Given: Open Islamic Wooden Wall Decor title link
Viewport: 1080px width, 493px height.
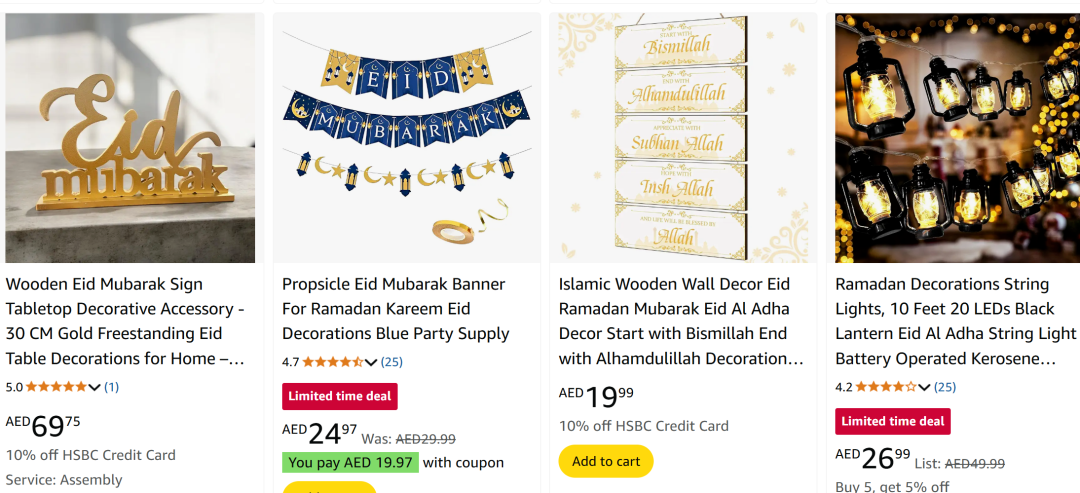Looking at the screenshot, I should (681, 322).
